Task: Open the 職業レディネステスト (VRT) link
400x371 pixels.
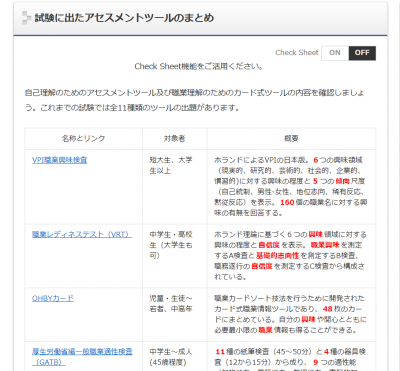Action: pyautogui.click(x=82, y=234)
